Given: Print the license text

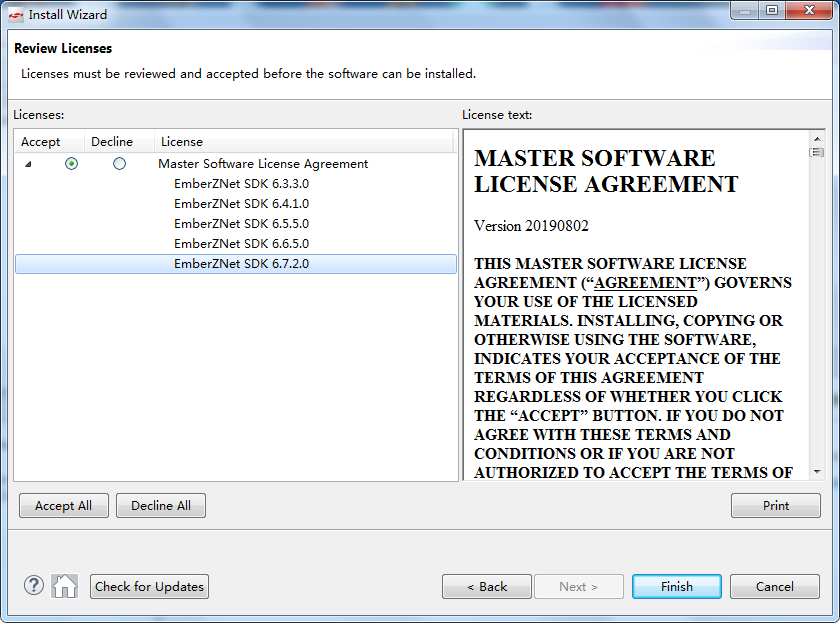Looking at the screenshot, I should click(x=776, y=506).
